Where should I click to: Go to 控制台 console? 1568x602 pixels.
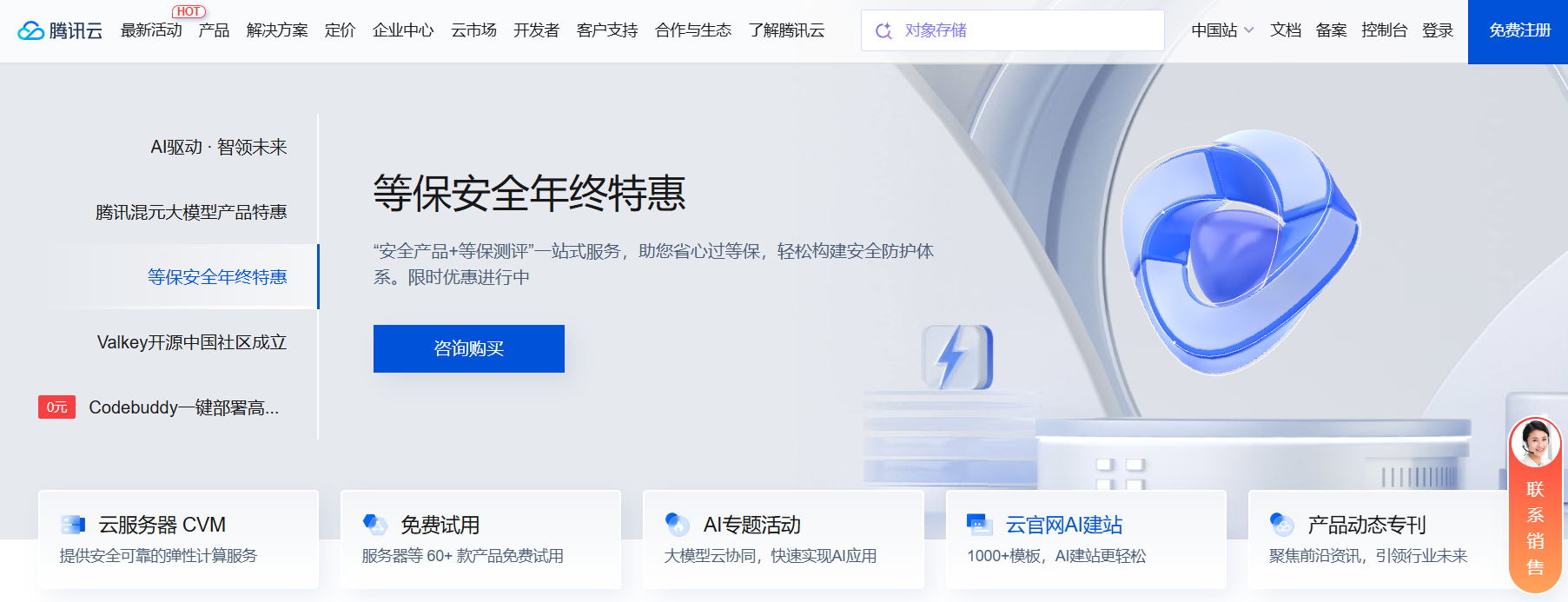[x=1384, y=30]
